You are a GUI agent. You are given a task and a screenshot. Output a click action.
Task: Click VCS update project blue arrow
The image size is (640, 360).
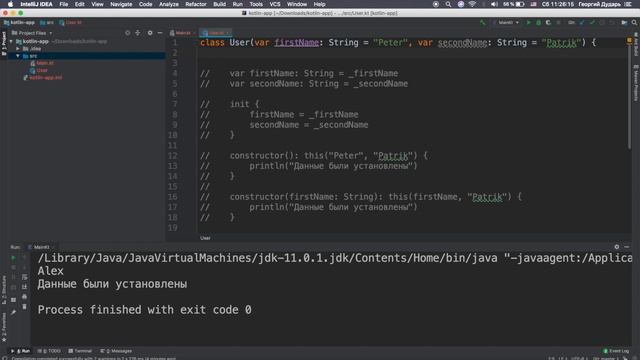(582, 23)
